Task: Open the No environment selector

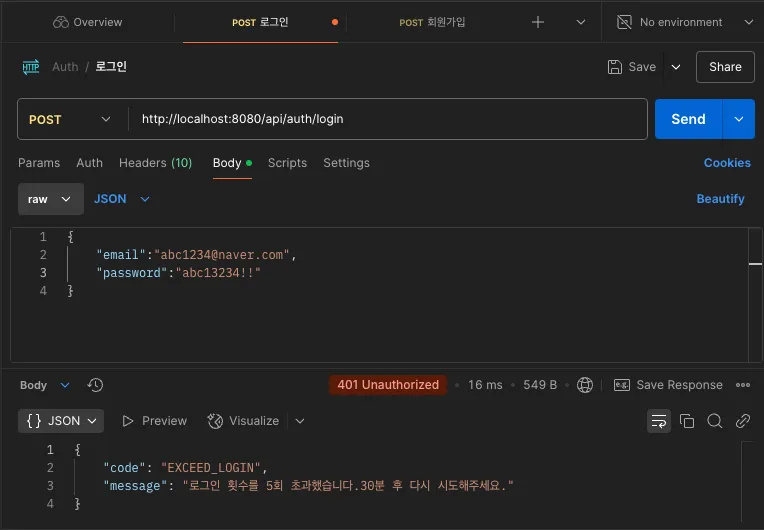Action: coord(685,22)
